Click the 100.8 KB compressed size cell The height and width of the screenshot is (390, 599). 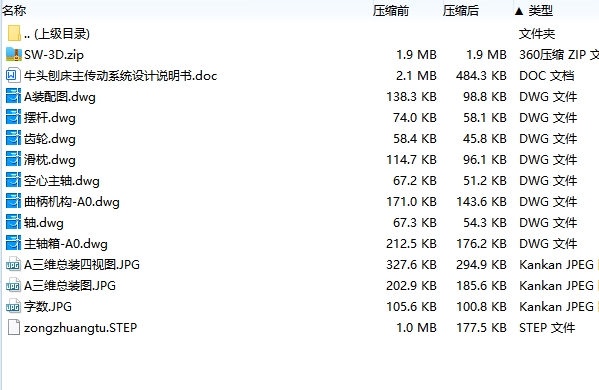tap(481, 307)
